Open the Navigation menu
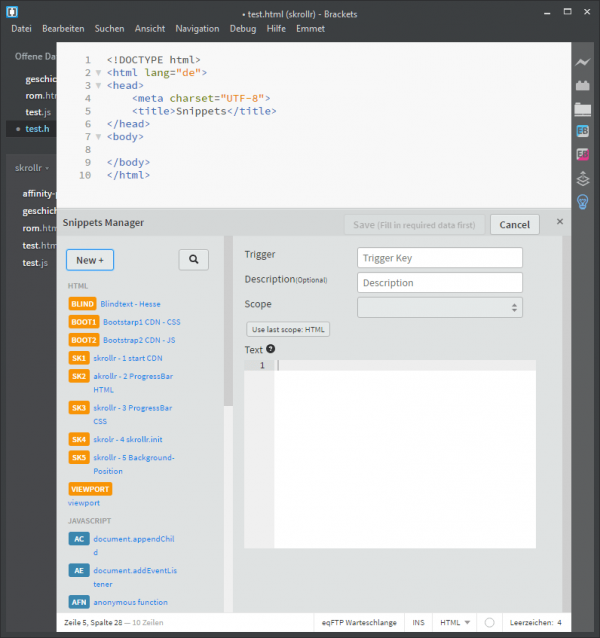 [x=197, y=29]
